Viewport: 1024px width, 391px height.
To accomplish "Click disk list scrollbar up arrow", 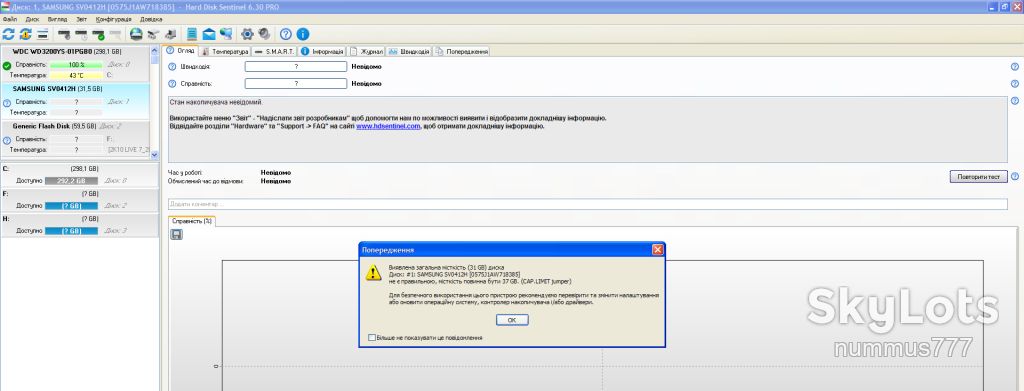I will pyautogui.click(x=155, y=50).
